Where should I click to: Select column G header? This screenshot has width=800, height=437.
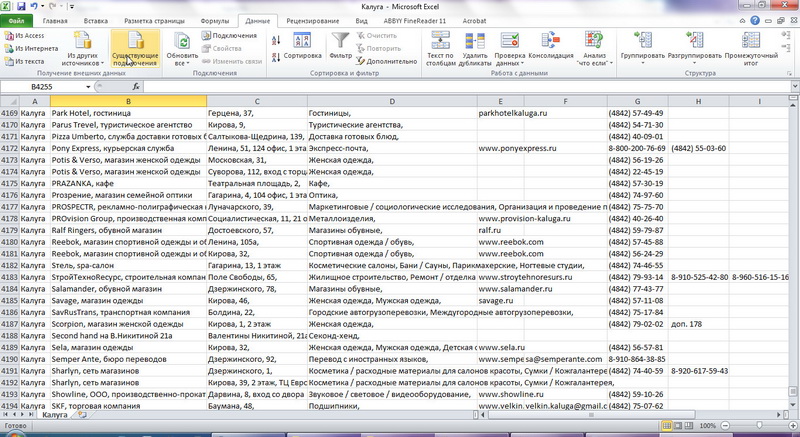point(637,101)
